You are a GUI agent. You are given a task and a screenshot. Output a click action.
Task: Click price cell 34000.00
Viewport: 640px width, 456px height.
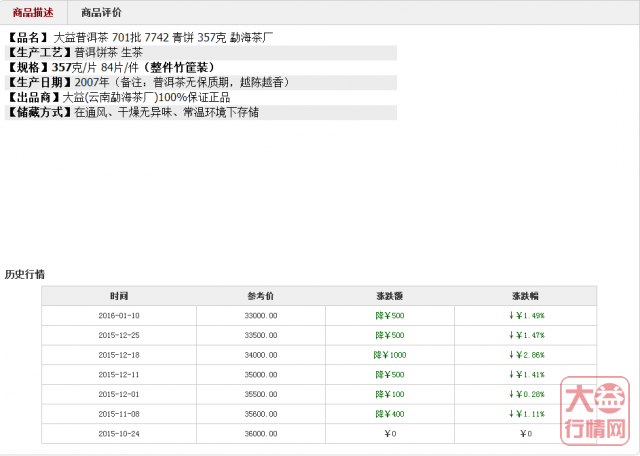coord(261,355)
